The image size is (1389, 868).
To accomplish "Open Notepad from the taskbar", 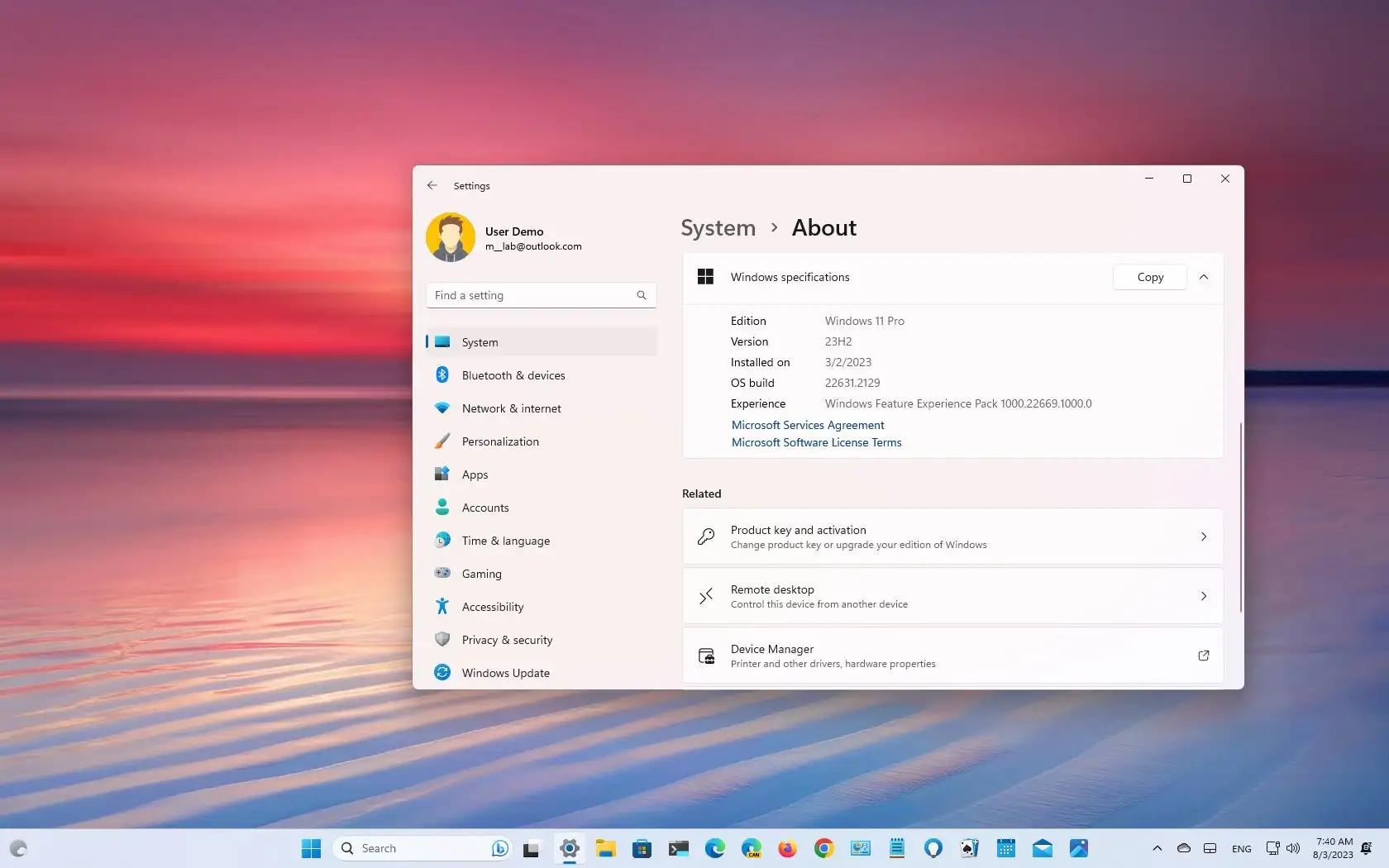I will coord(897,848).
